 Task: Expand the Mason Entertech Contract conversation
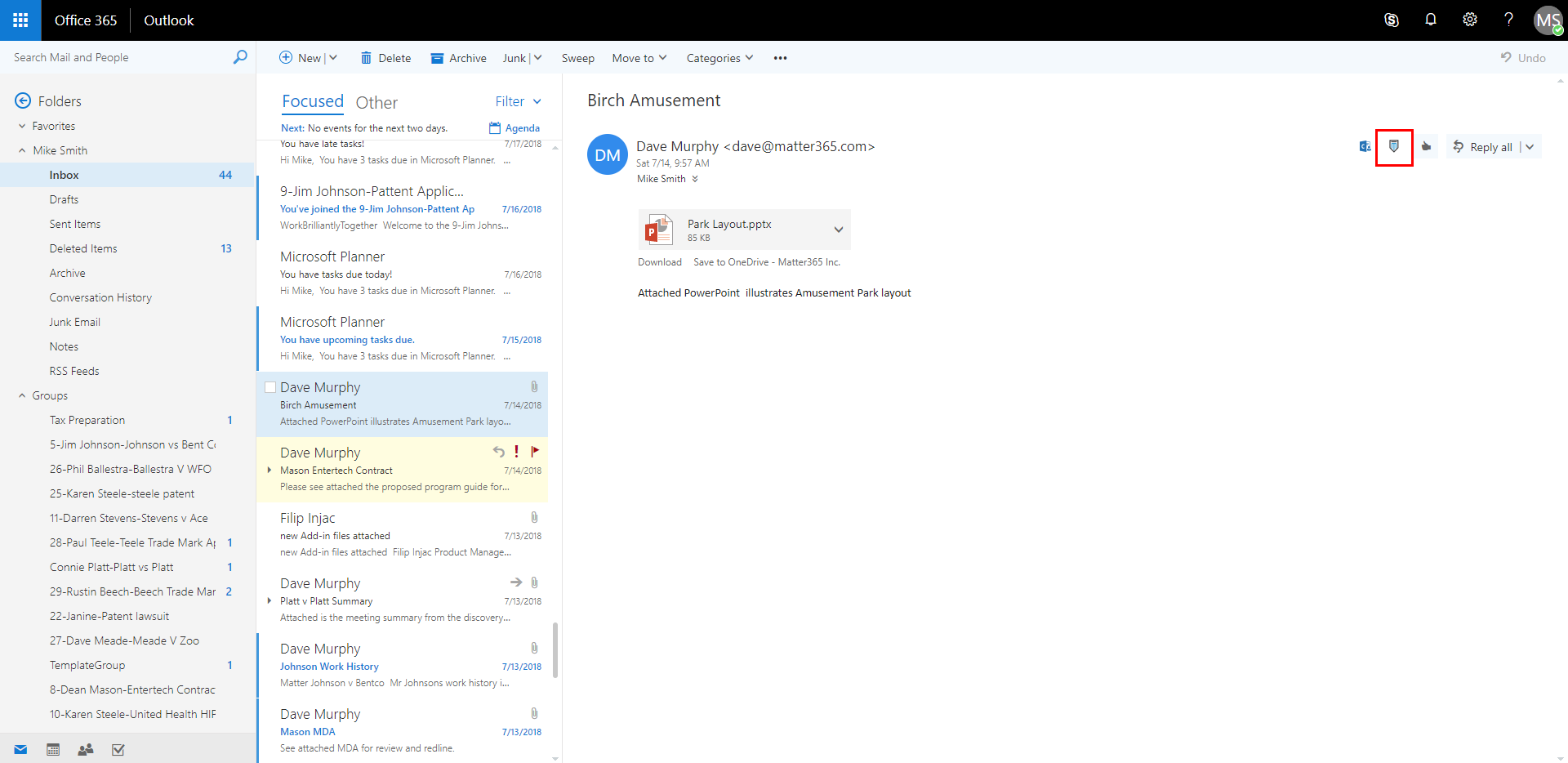click(269, 470)
